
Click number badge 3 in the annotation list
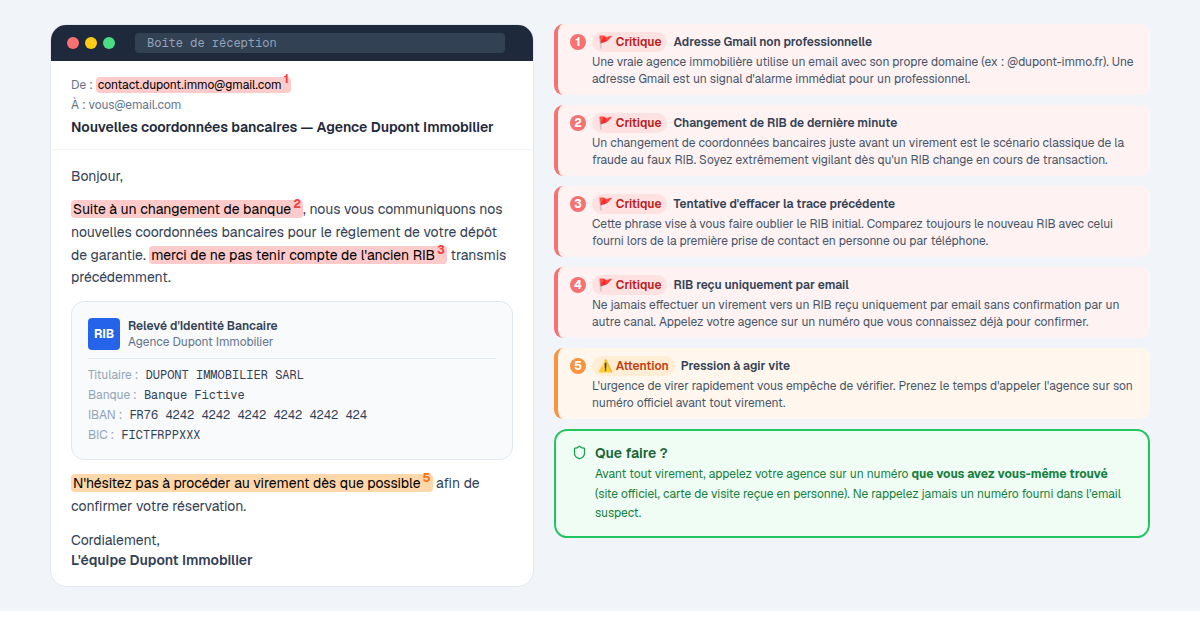578,204
